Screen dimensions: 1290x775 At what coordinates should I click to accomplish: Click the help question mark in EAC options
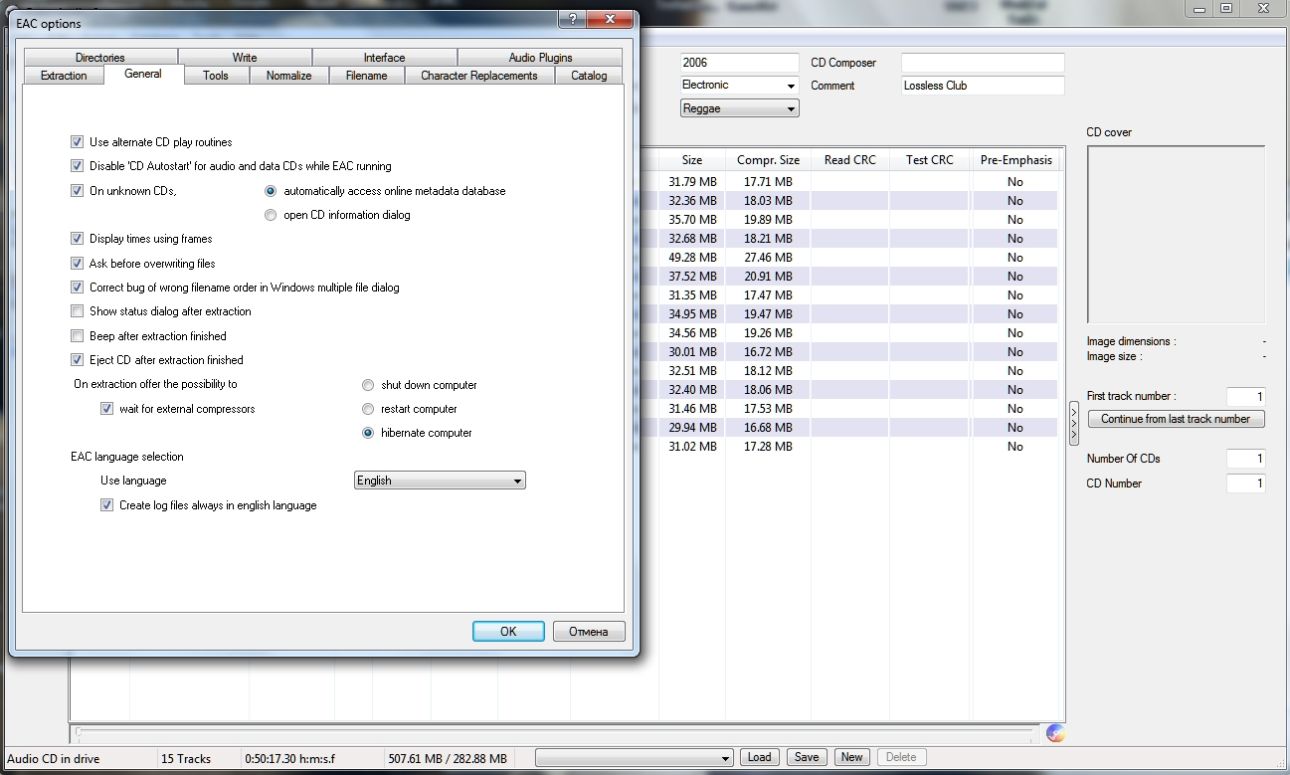571,19
